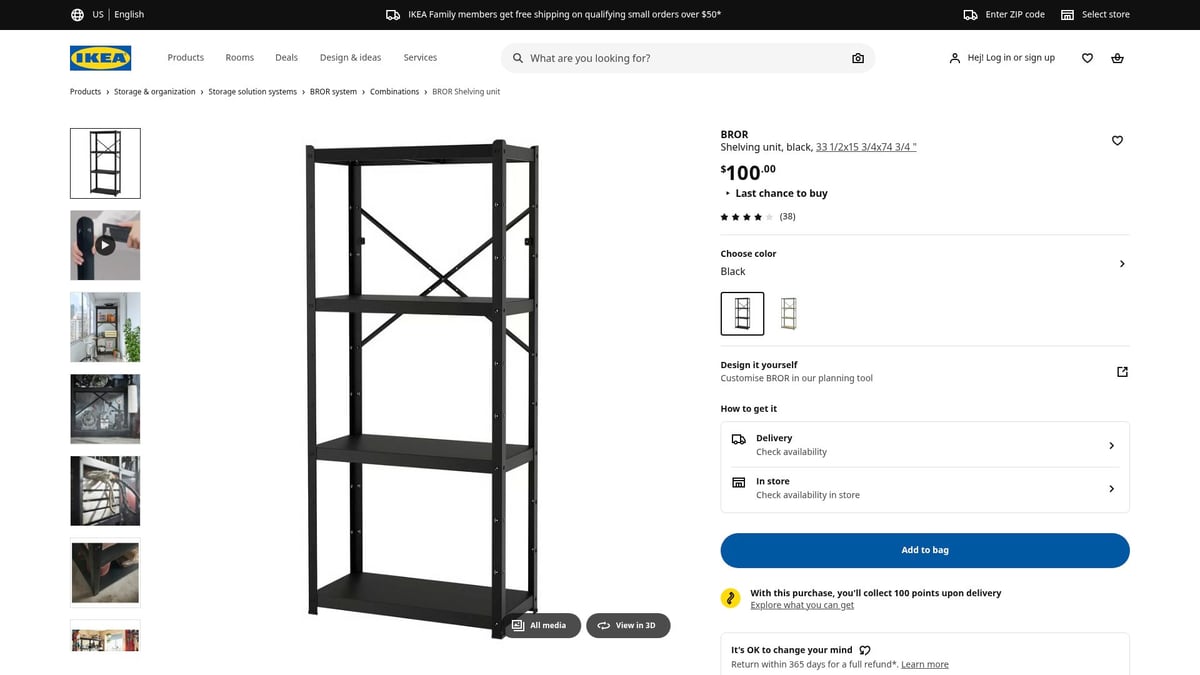Open the Products menu

point(185,57)
